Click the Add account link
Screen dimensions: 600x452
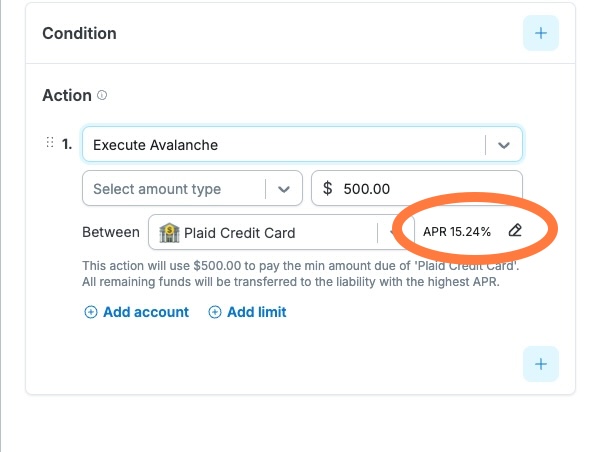tap(146, 312)
